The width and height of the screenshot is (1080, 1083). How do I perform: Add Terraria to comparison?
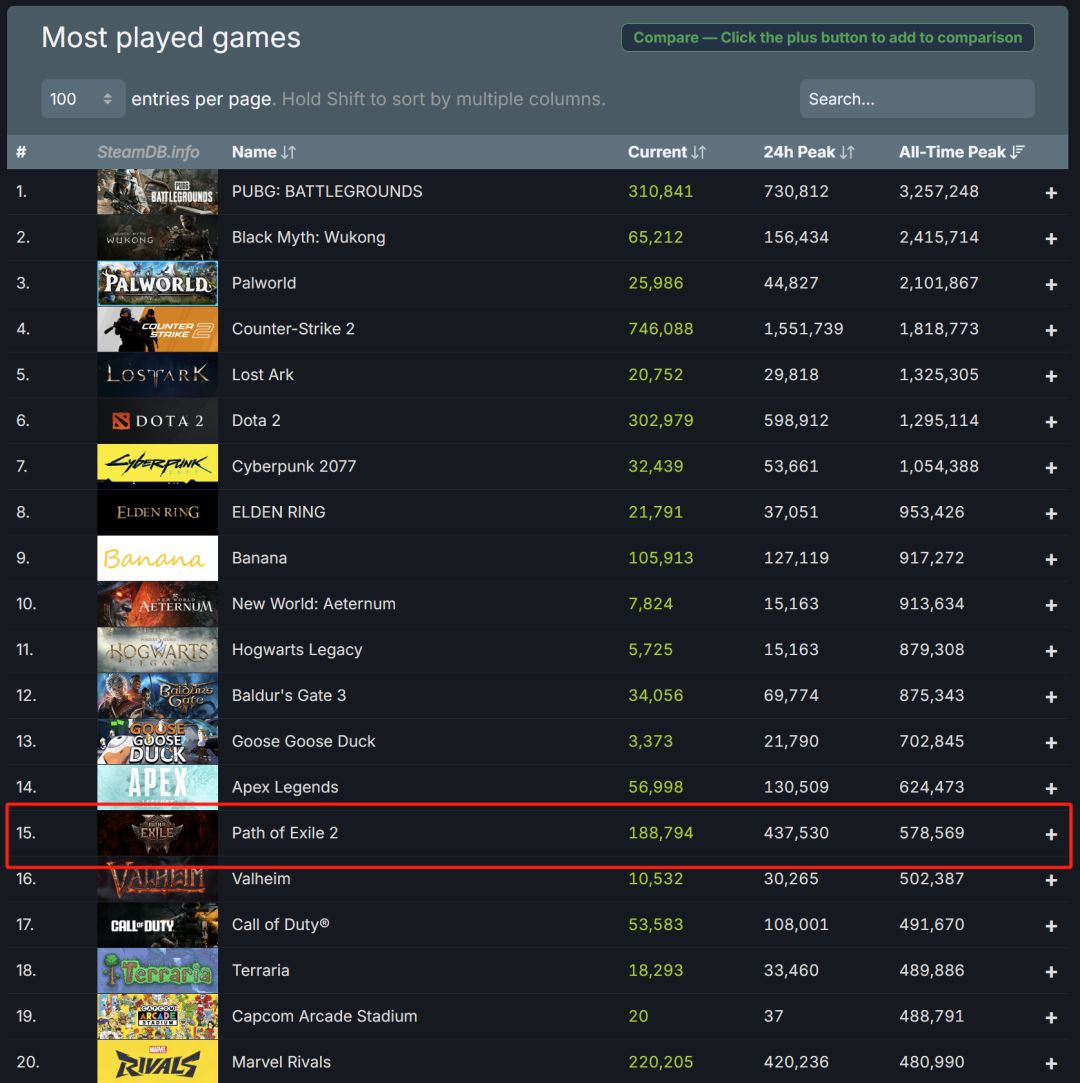[x=1051, y=972]
